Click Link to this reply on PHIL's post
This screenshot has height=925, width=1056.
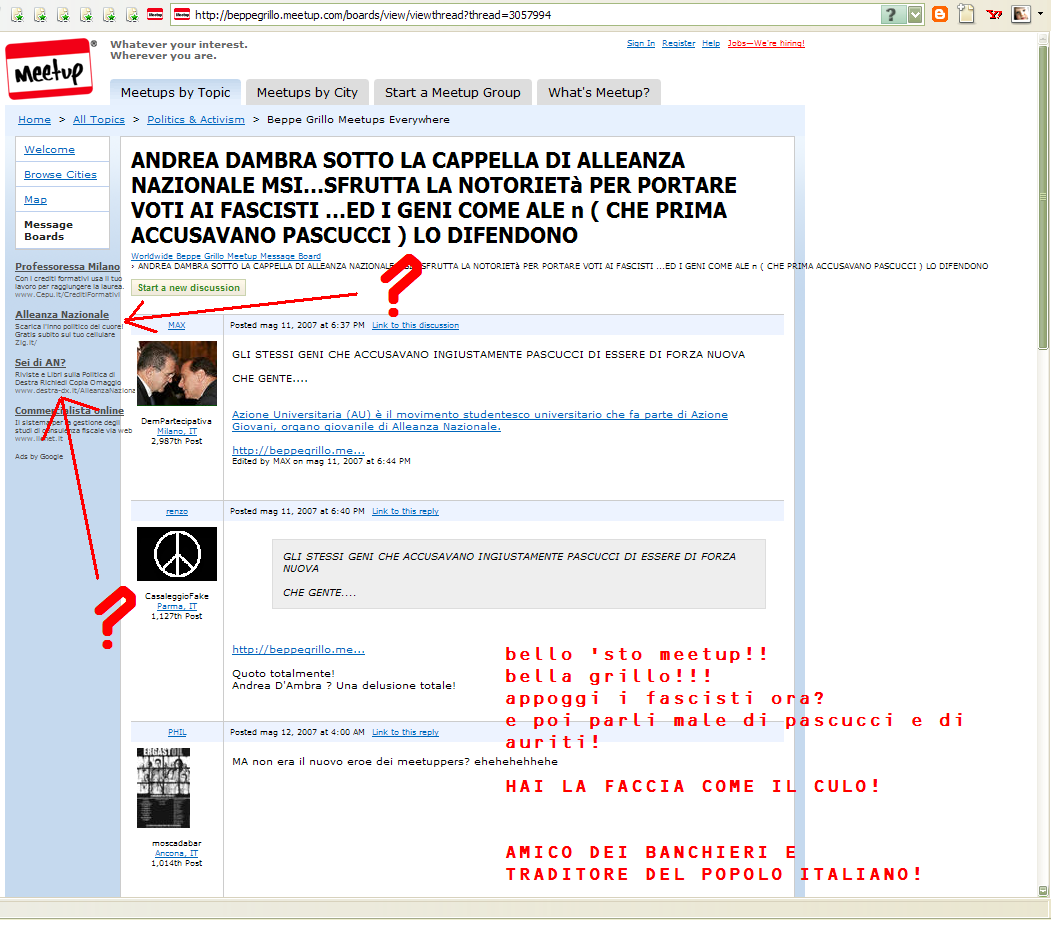tap(405, 732)
